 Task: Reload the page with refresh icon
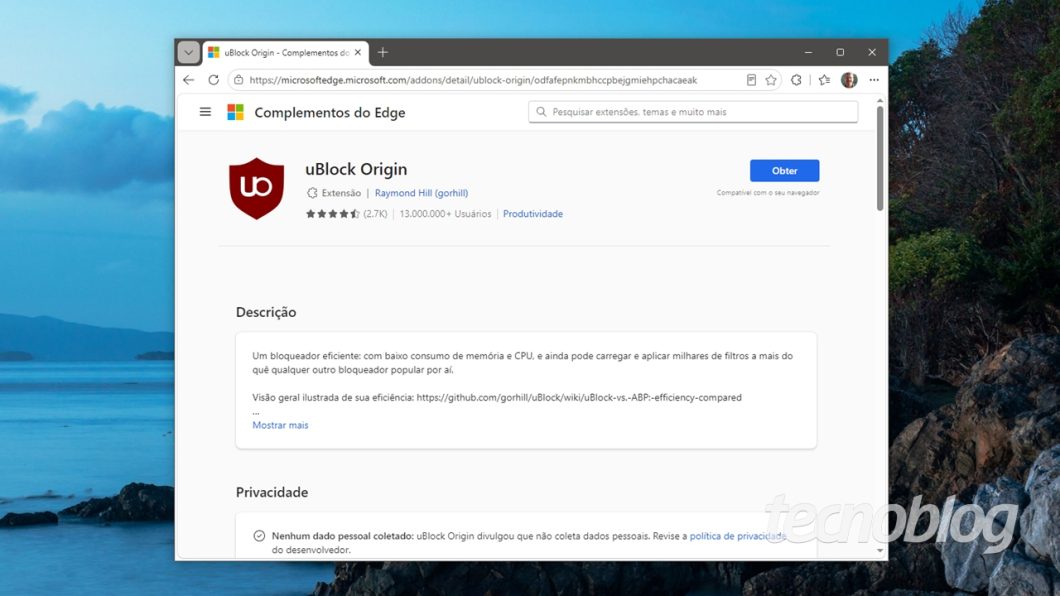[214, 80]
